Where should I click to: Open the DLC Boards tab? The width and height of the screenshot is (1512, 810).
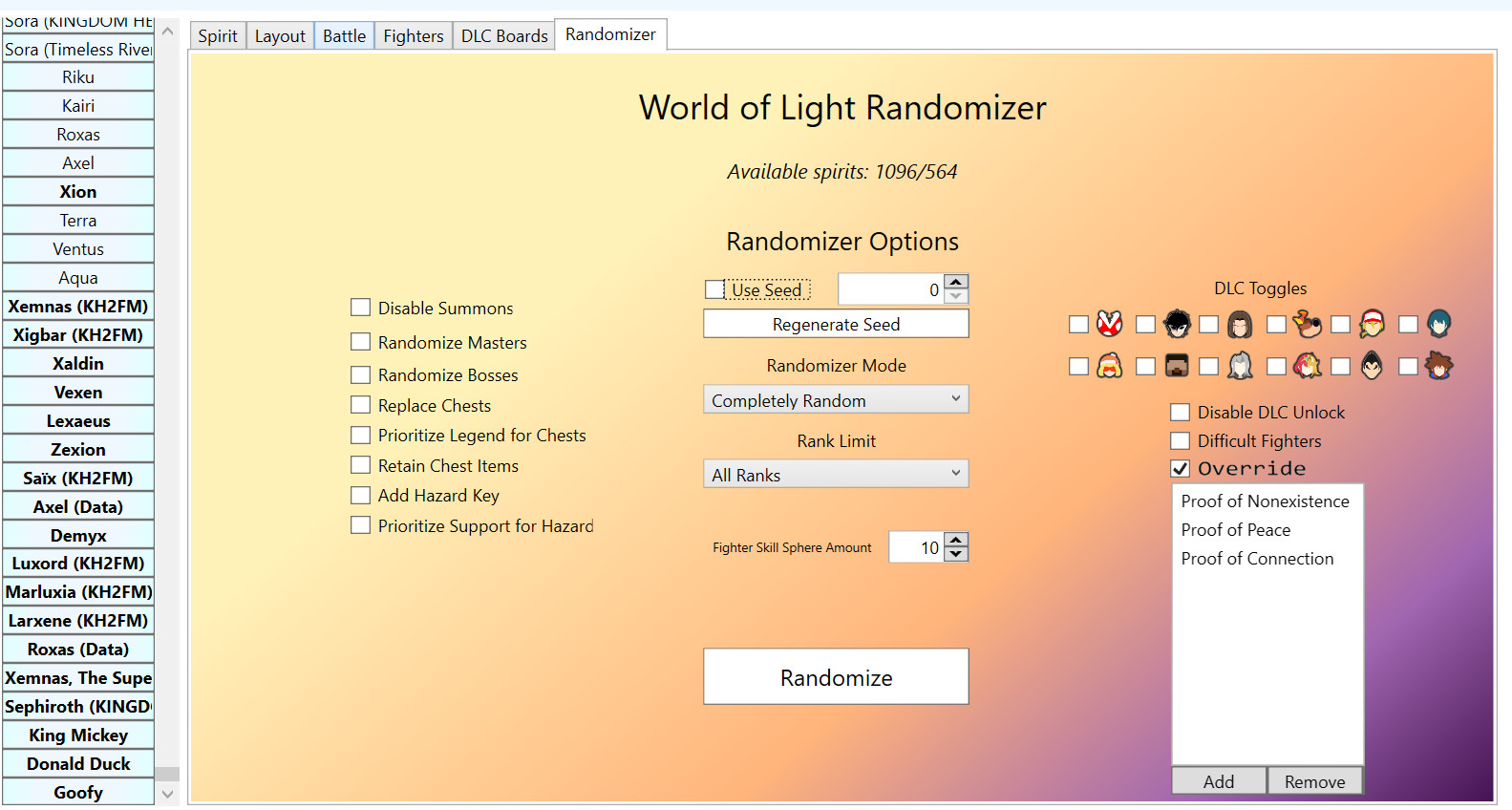tap(503, 36)
